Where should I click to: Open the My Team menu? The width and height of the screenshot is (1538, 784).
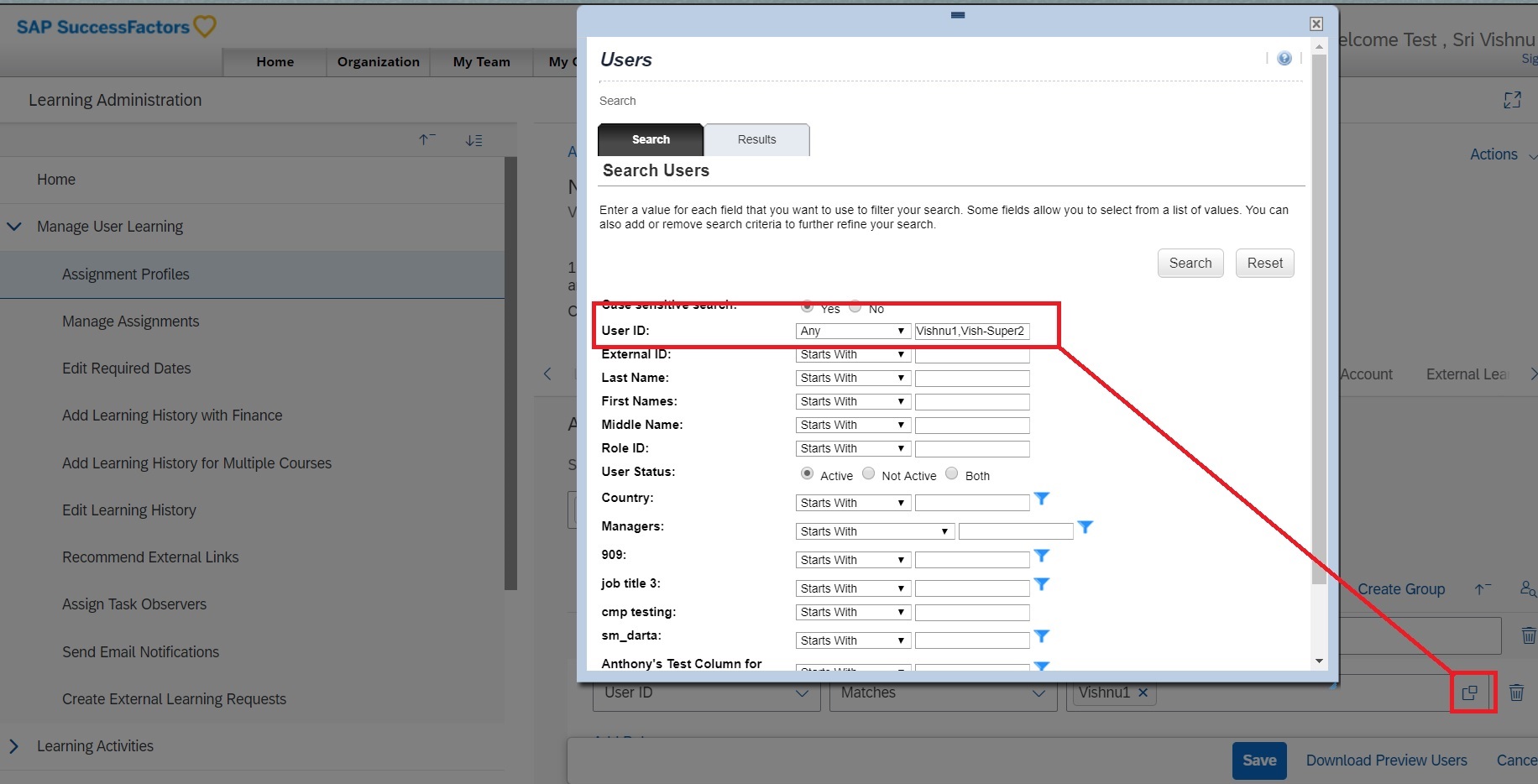coord(481,62)
